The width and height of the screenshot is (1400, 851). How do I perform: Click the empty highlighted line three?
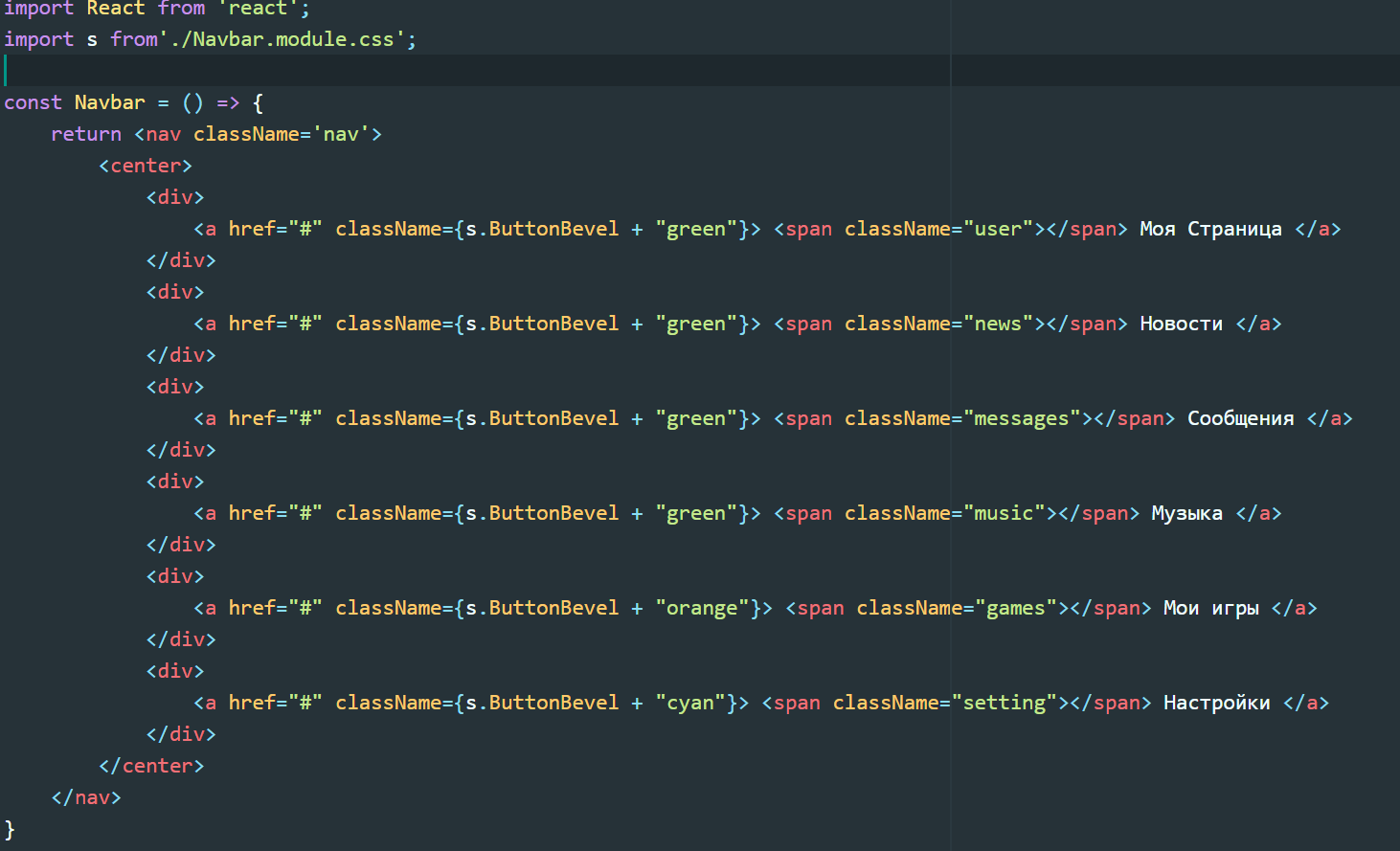point(700,71)
